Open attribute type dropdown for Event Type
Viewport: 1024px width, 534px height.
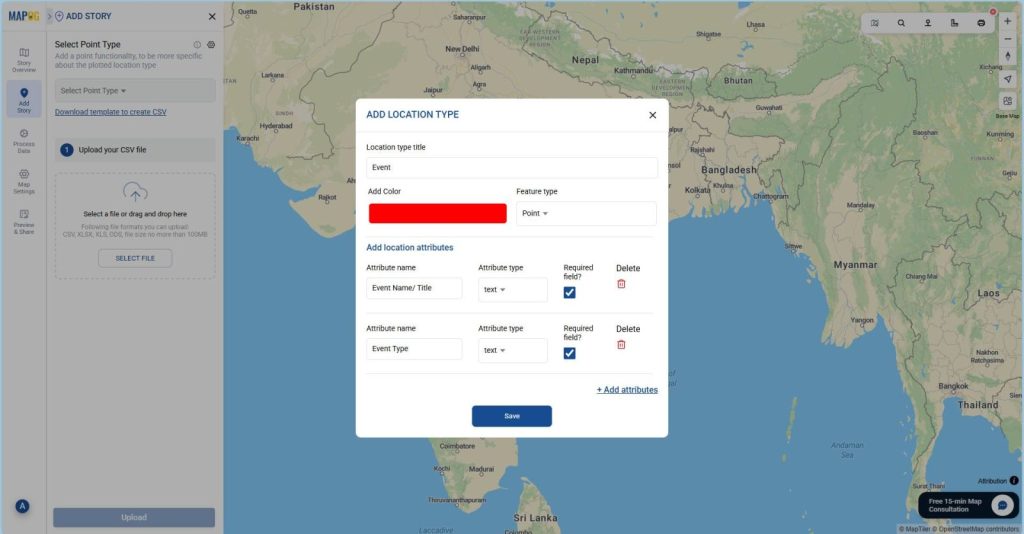[512, 351]
